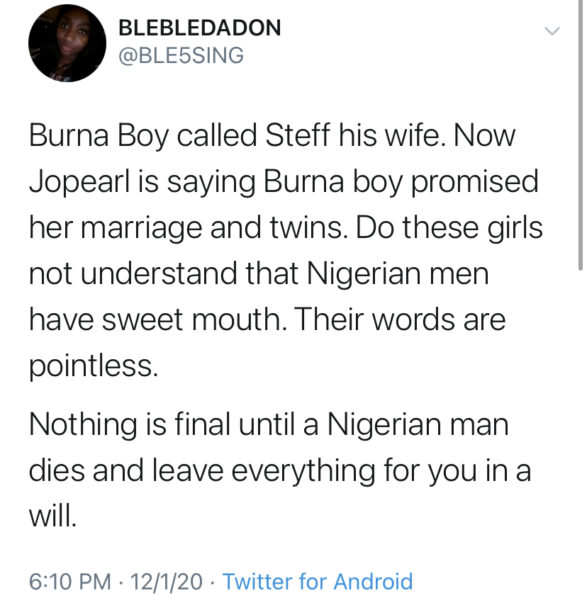Click the phrase 'have sweet mouth'
Screen dimensions: 587x600
158,320
